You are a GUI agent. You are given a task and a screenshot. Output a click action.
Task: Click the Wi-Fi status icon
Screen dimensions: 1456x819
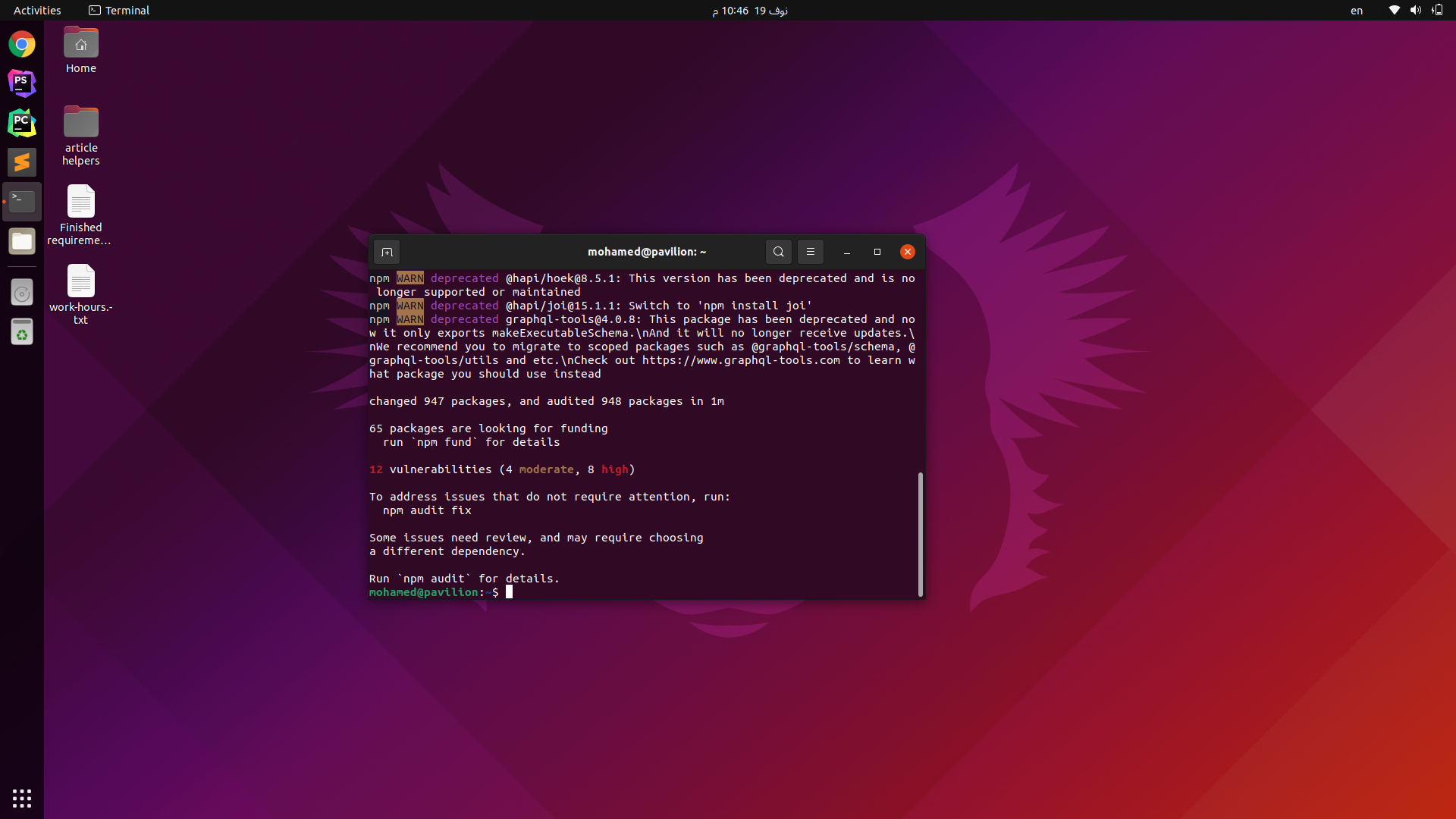coord(1394,11)
